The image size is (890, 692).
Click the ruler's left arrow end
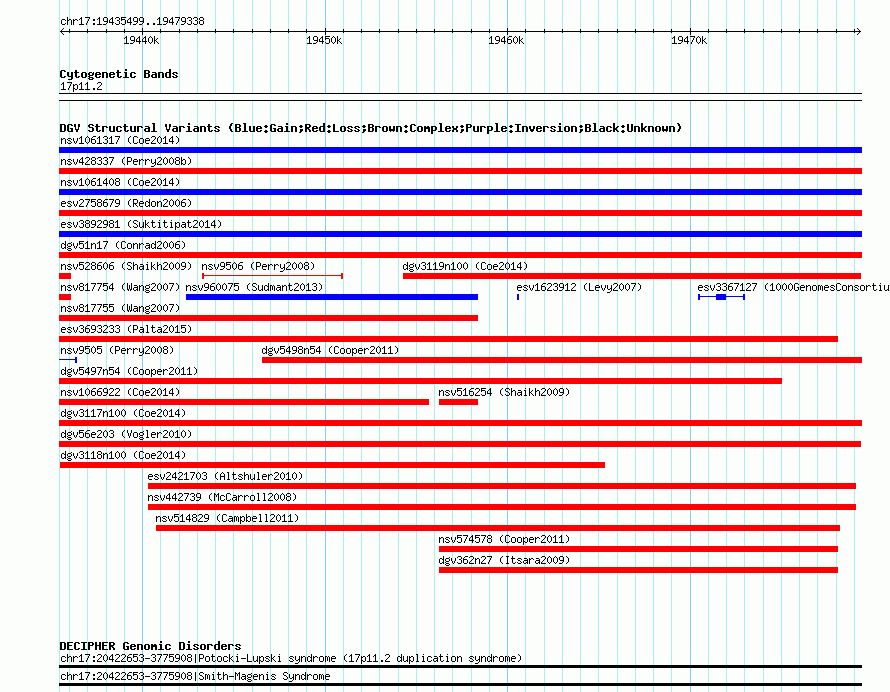(62, 32)
